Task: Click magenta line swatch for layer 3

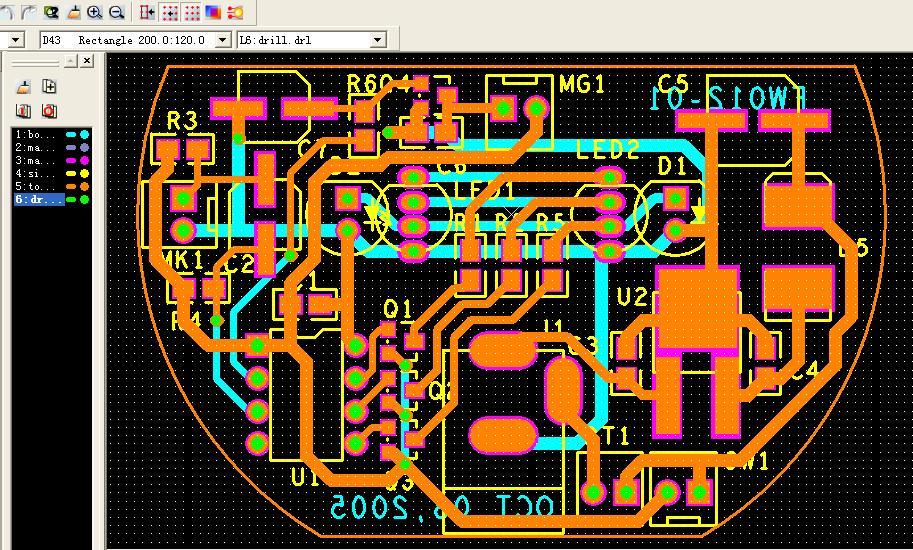Action: (71, 160)
